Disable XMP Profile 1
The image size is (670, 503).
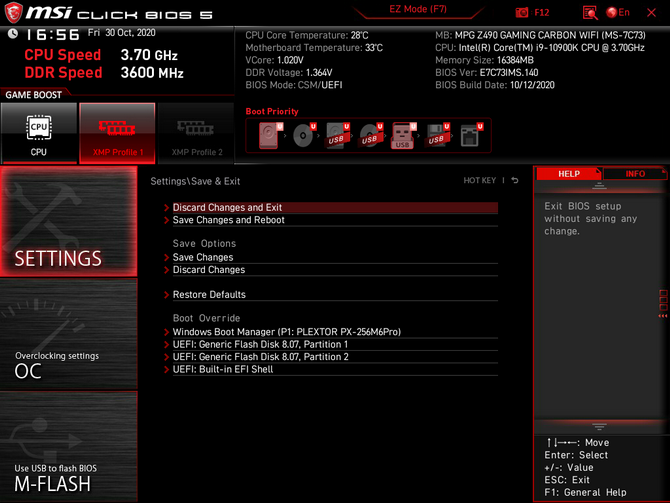(x=117, y=133)
